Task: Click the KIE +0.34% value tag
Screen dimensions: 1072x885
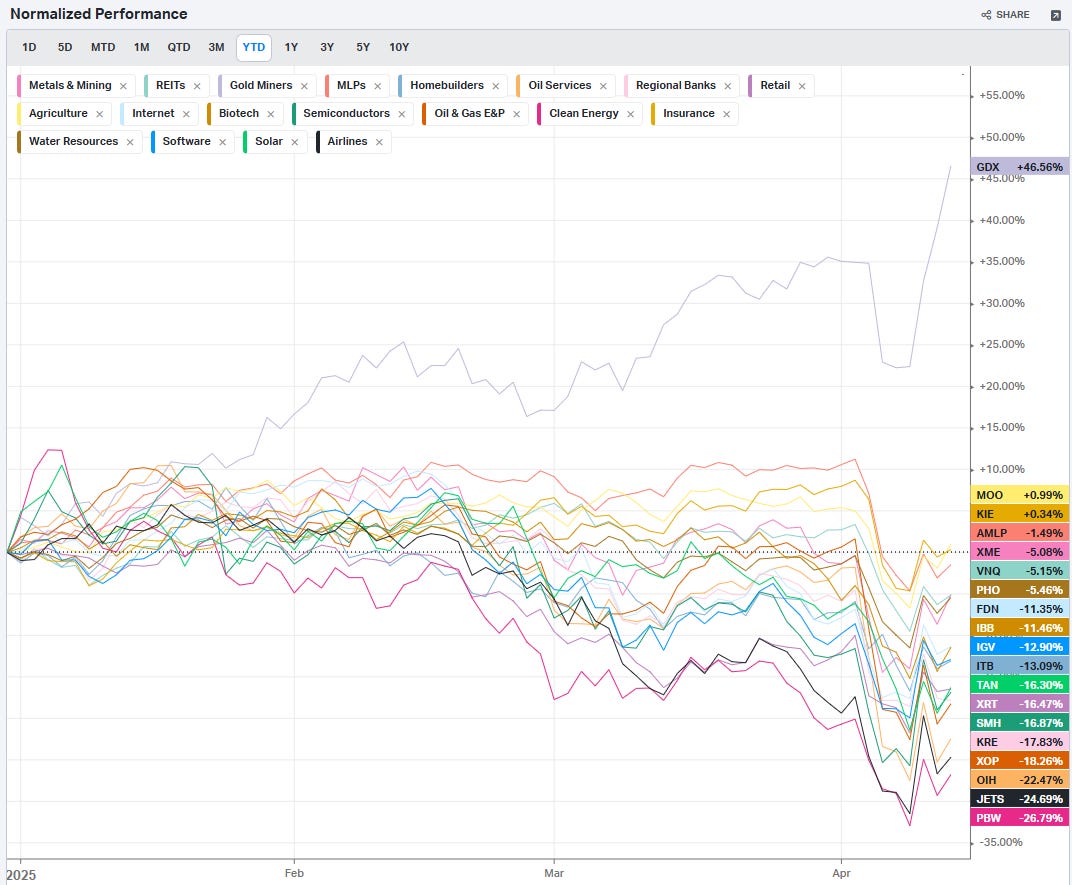Action: 1019,514
